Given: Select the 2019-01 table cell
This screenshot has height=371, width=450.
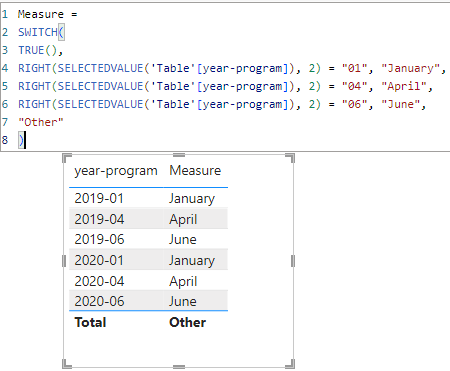Looking at the screenshot, I should coord(99,198).
